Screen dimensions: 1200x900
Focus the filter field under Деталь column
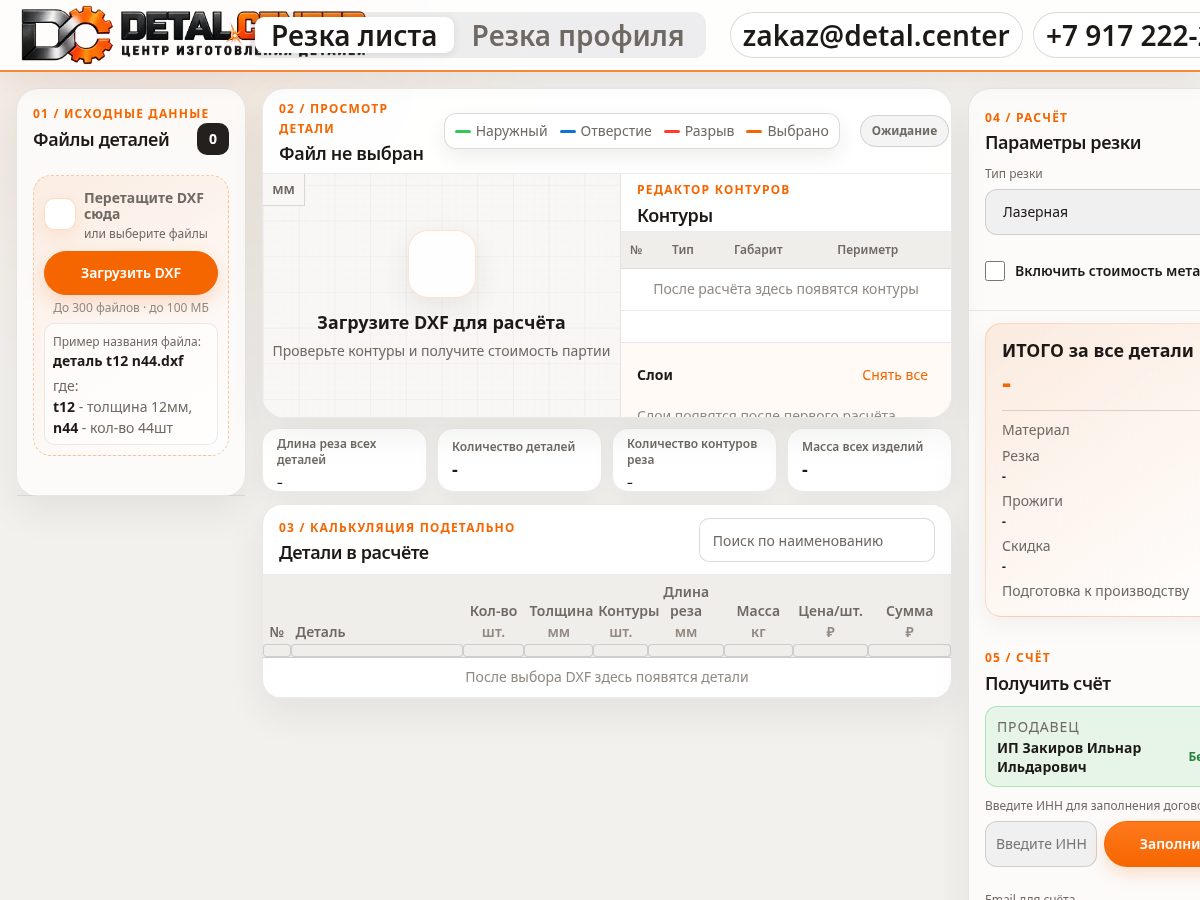(x=377, y=651)
